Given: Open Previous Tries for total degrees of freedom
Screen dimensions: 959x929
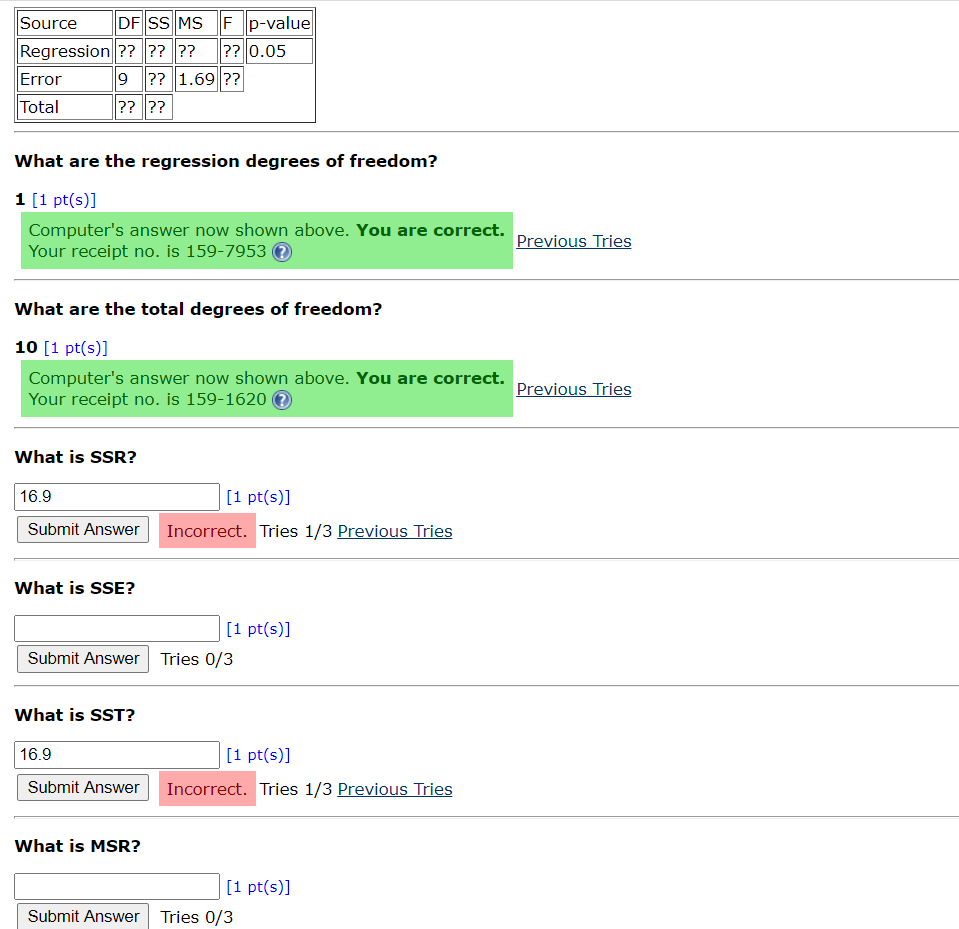Looking at the screenshot, I should [x=574, y=389].
